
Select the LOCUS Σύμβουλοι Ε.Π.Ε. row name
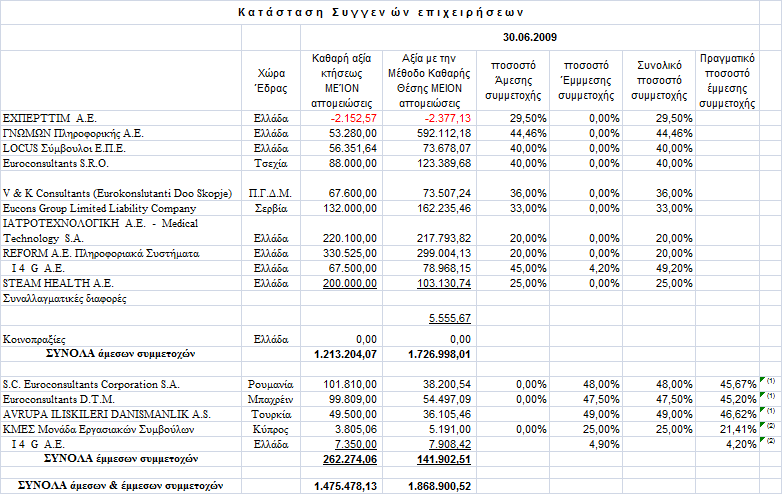tap(64, 149)
